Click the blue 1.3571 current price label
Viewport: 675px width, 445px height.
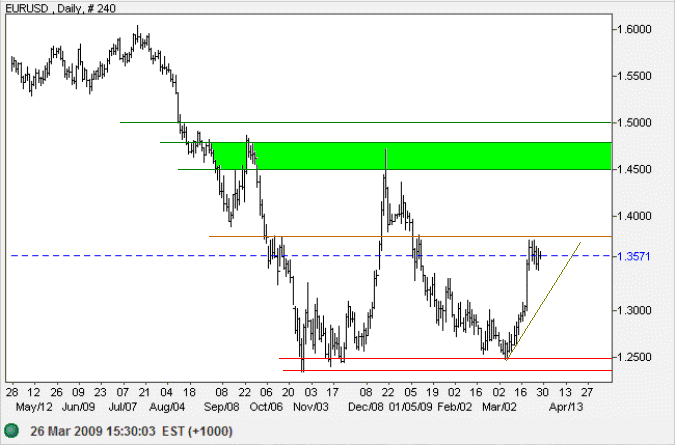(634, 256)
